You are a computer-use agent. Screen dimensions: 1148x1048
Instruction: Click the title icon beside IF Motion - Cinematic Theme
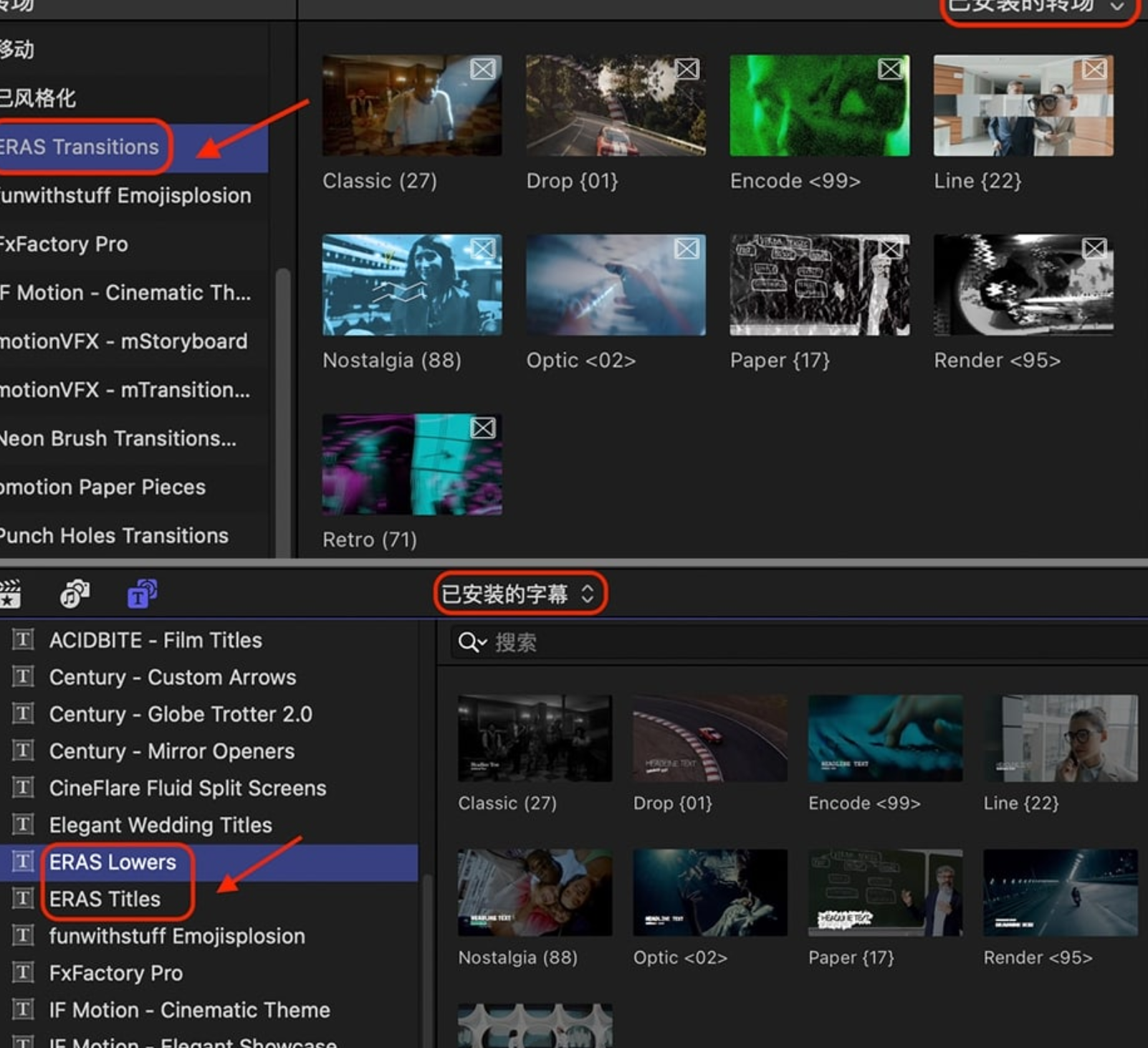point(23,1010)
